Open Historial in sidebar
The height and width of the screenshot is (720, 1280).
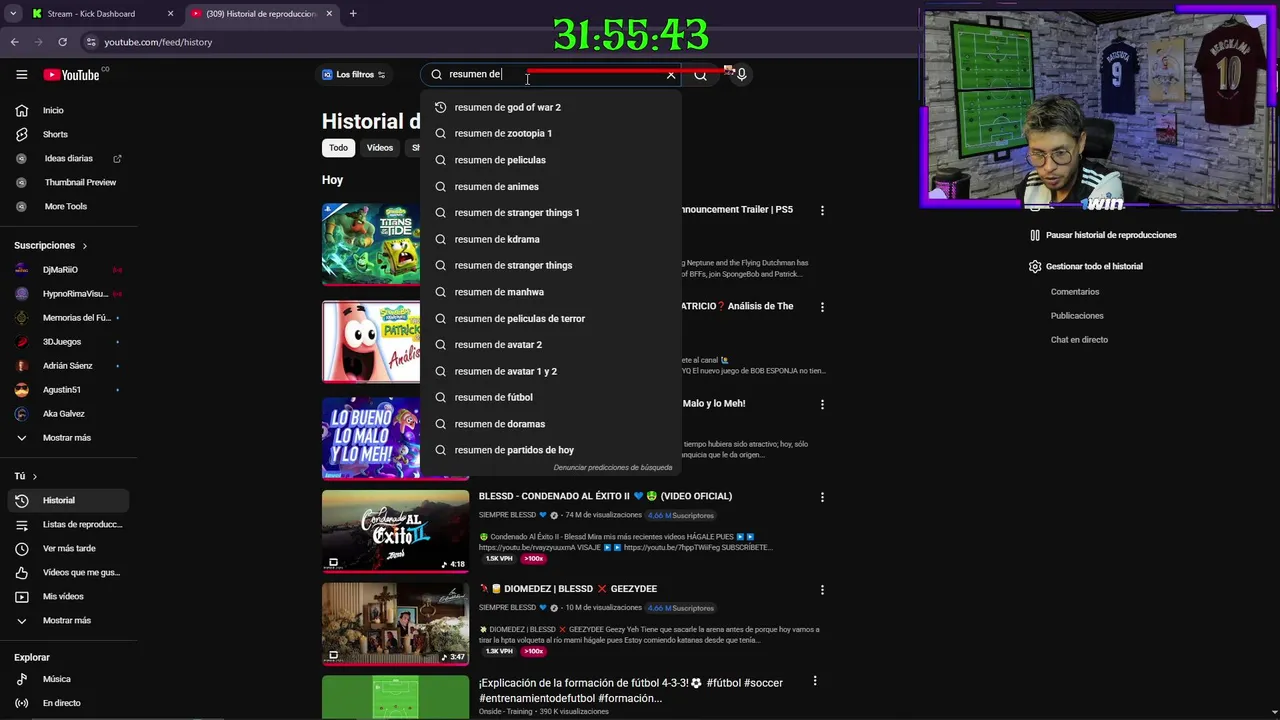tap(68, 500)
